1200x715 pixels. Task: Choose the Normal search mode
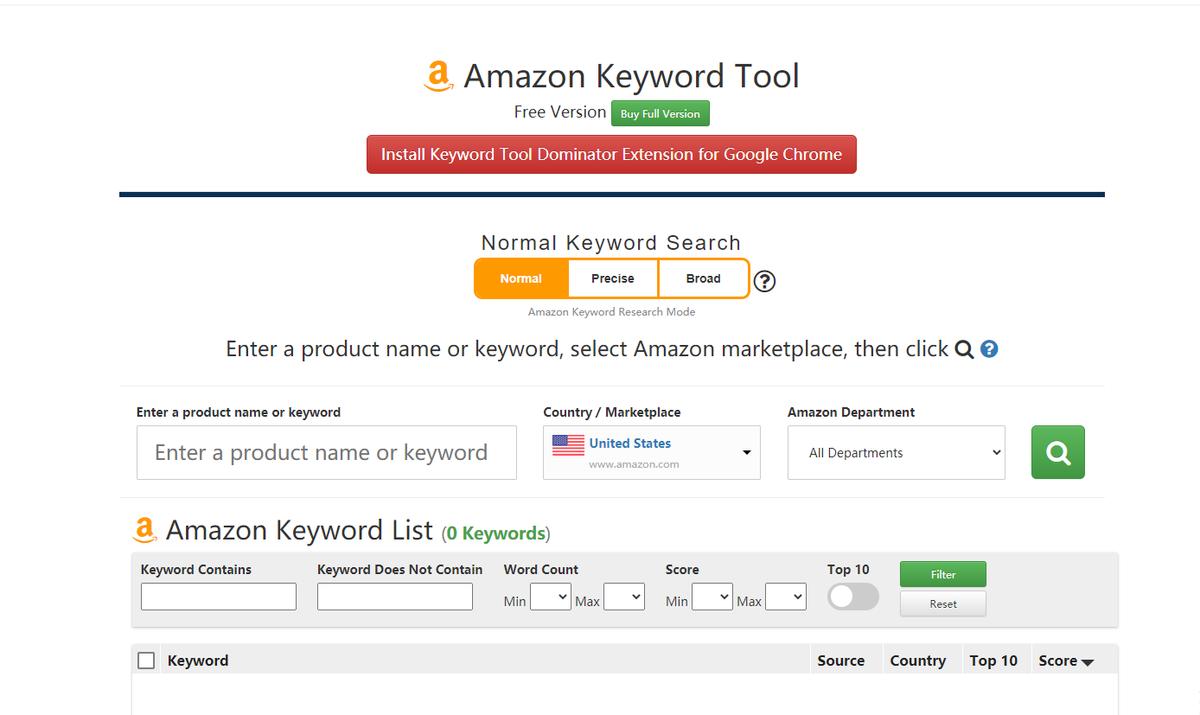[x=521, y=279]
